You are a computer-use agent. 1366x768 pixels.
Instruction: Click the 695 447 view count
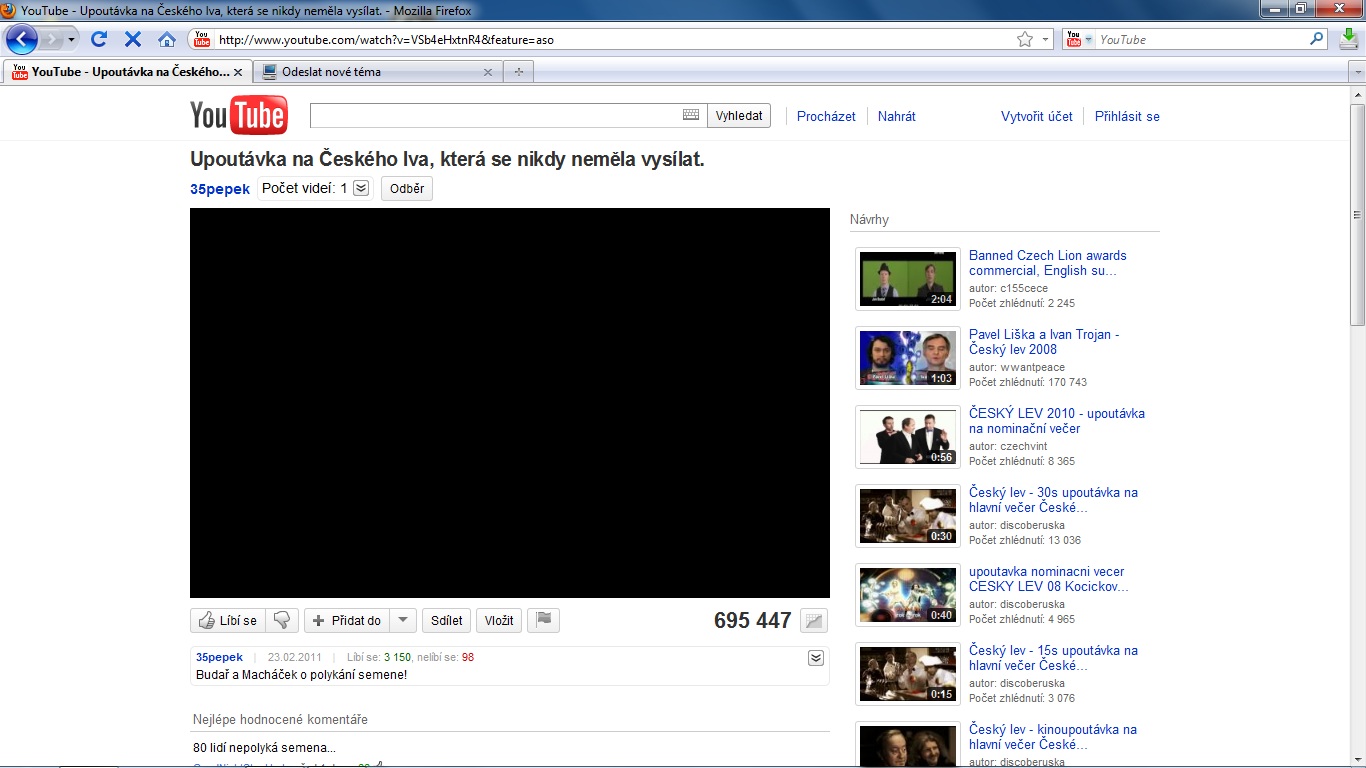pos(753,621)
